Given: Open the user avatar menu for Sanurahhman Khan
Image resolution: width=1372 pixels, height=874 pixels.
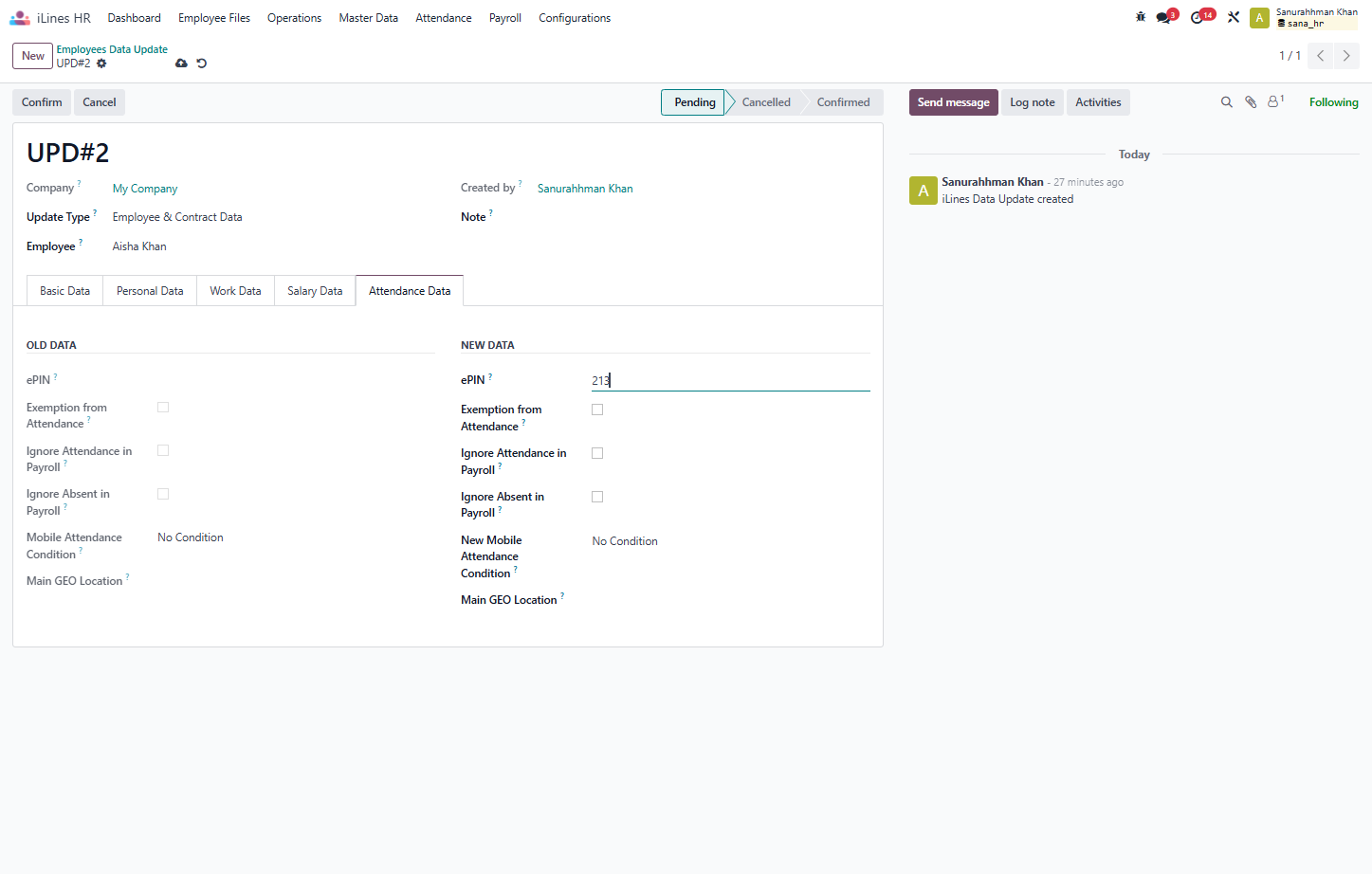Looking at the screenshot, I should click(x=1259, y=18).
